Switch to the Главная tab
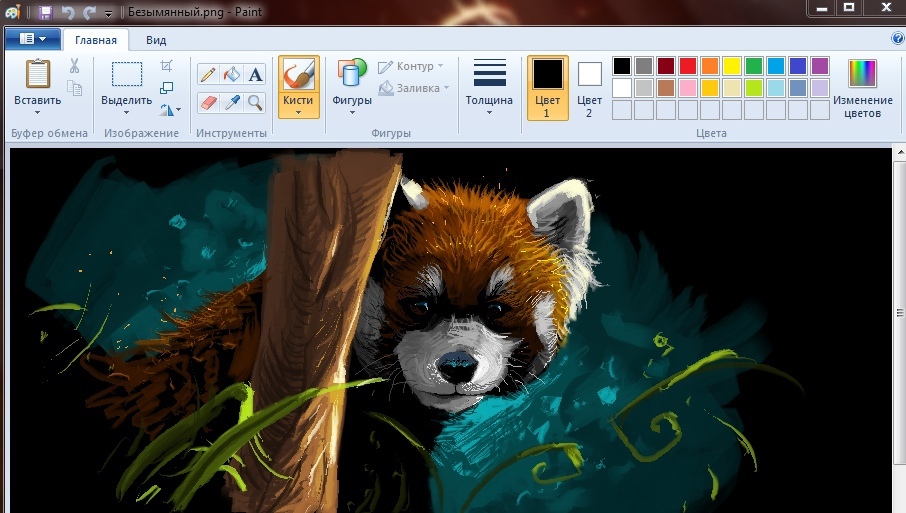906x513 pixels. [x=95, y=40]
